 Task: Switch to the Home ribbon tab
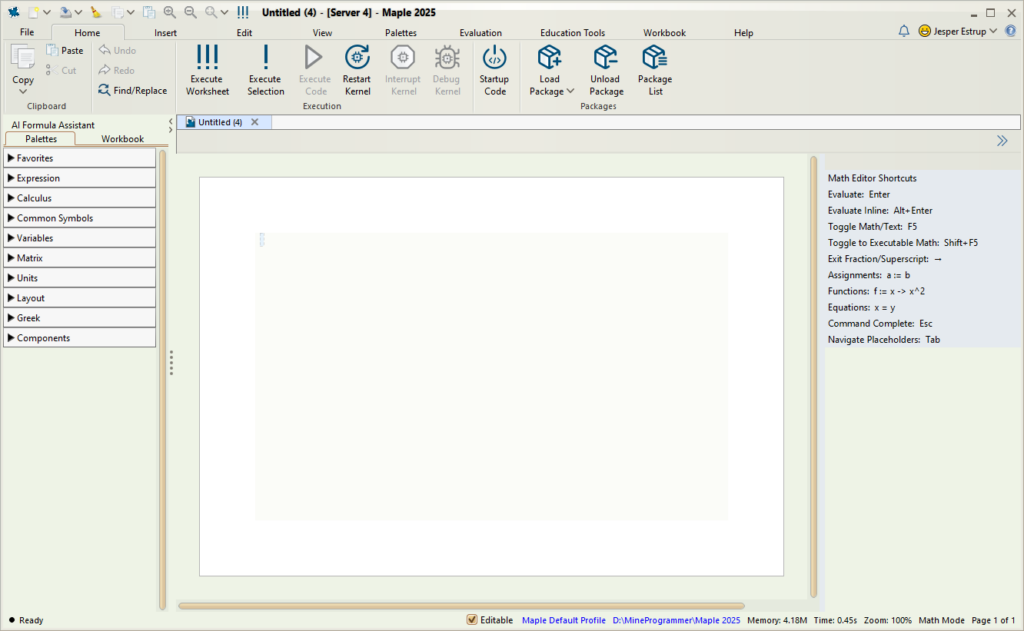(x=87, y=33)
